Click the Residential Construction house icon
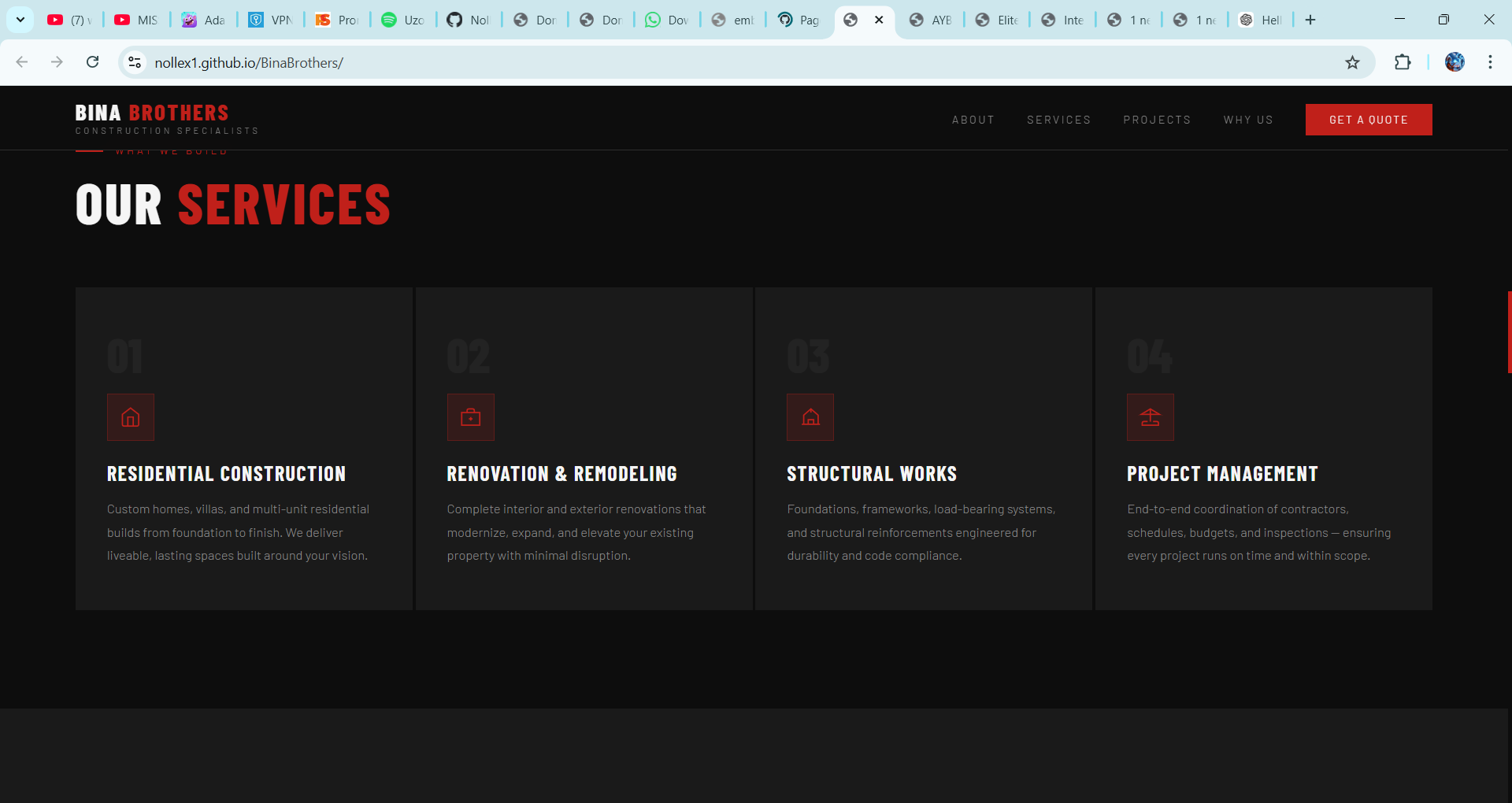Screen dimensions: 1512x803 point(131,417)
